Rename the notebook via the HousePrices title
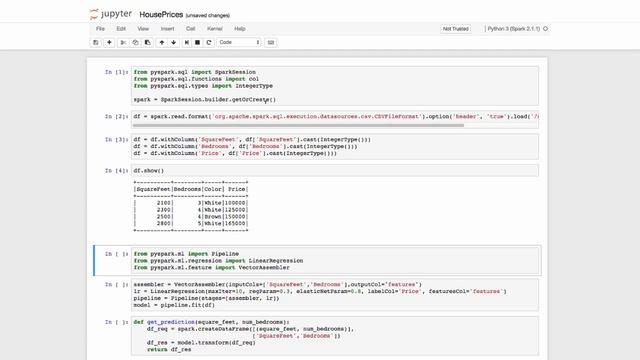 click(161, 15)
